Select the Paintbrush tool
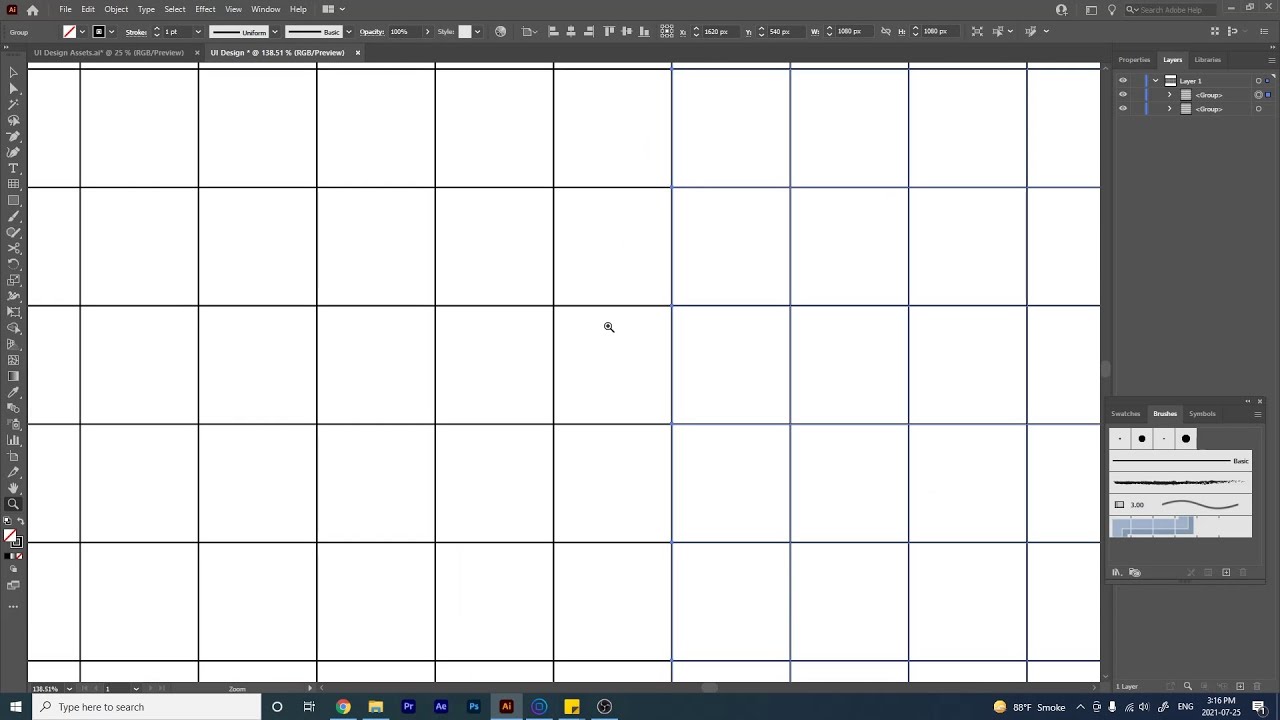The width and height of the screenshot is (1280, 720). [13, 216]
